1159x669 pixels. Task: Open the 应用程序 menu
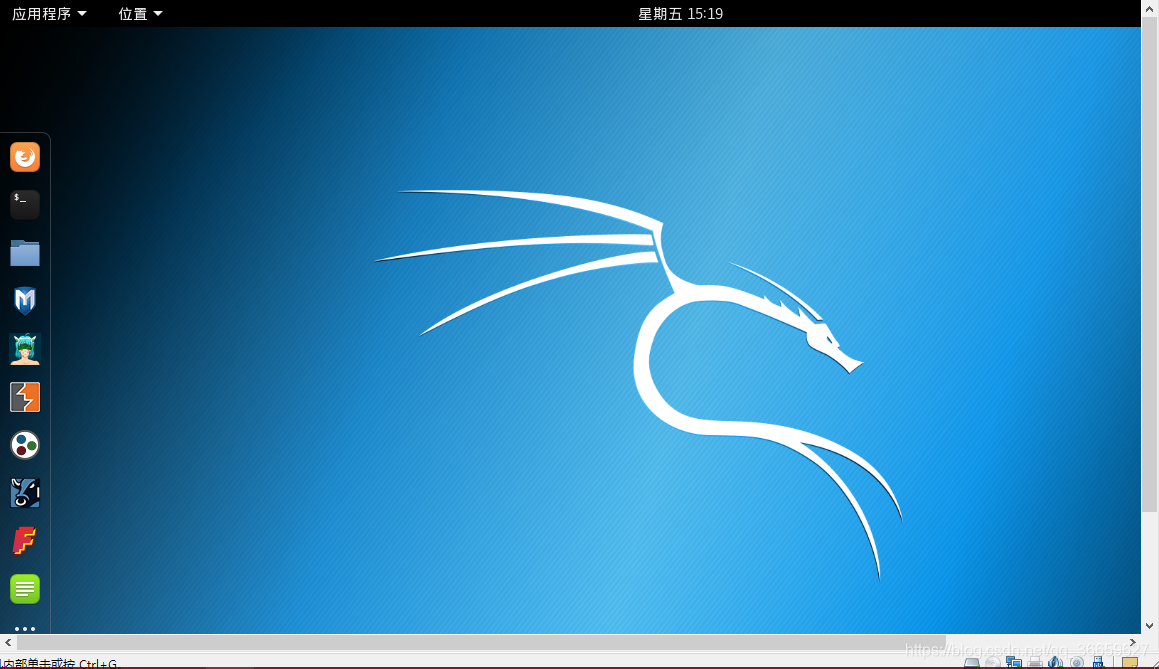tap(49, 13)
